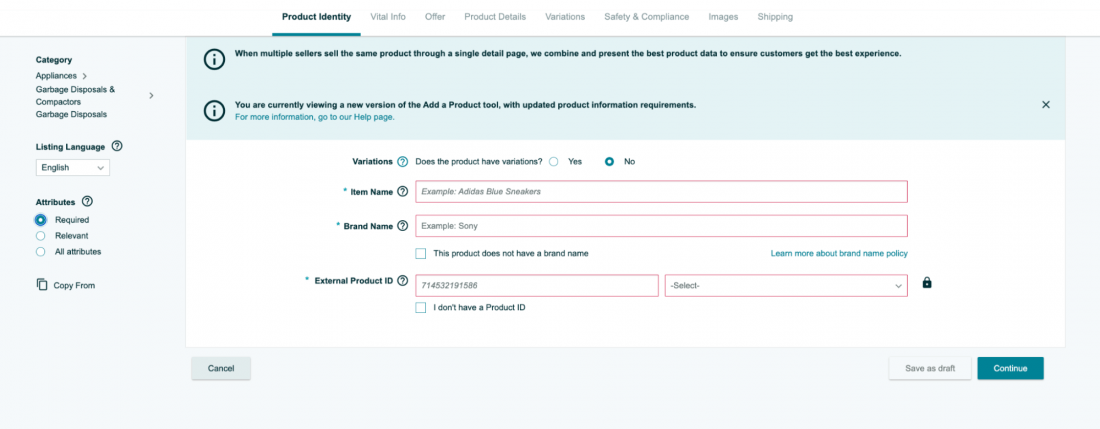Choose the Relevant attributes option
1100x429 pixels.
41,236
